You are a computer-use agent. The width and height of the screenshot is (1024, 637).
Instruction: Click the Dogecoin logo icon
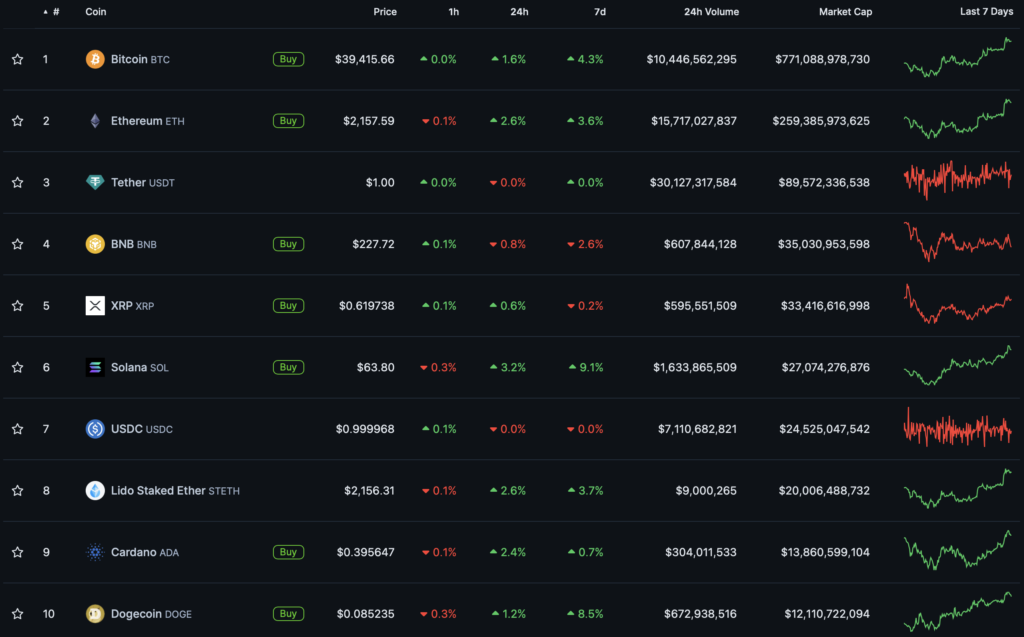point(95,614)
